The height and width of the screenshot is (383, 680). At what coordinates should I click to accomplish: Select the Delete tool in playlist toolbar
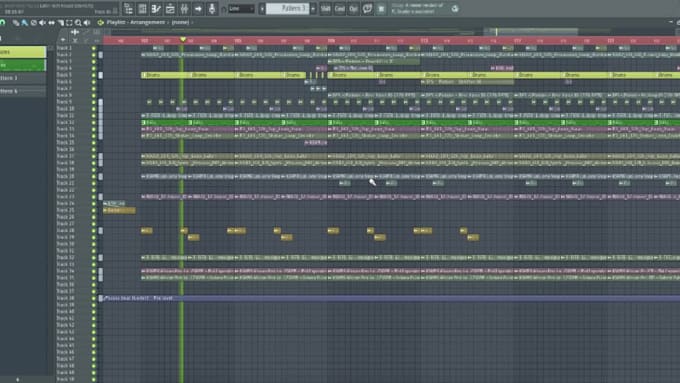point(34,23)
